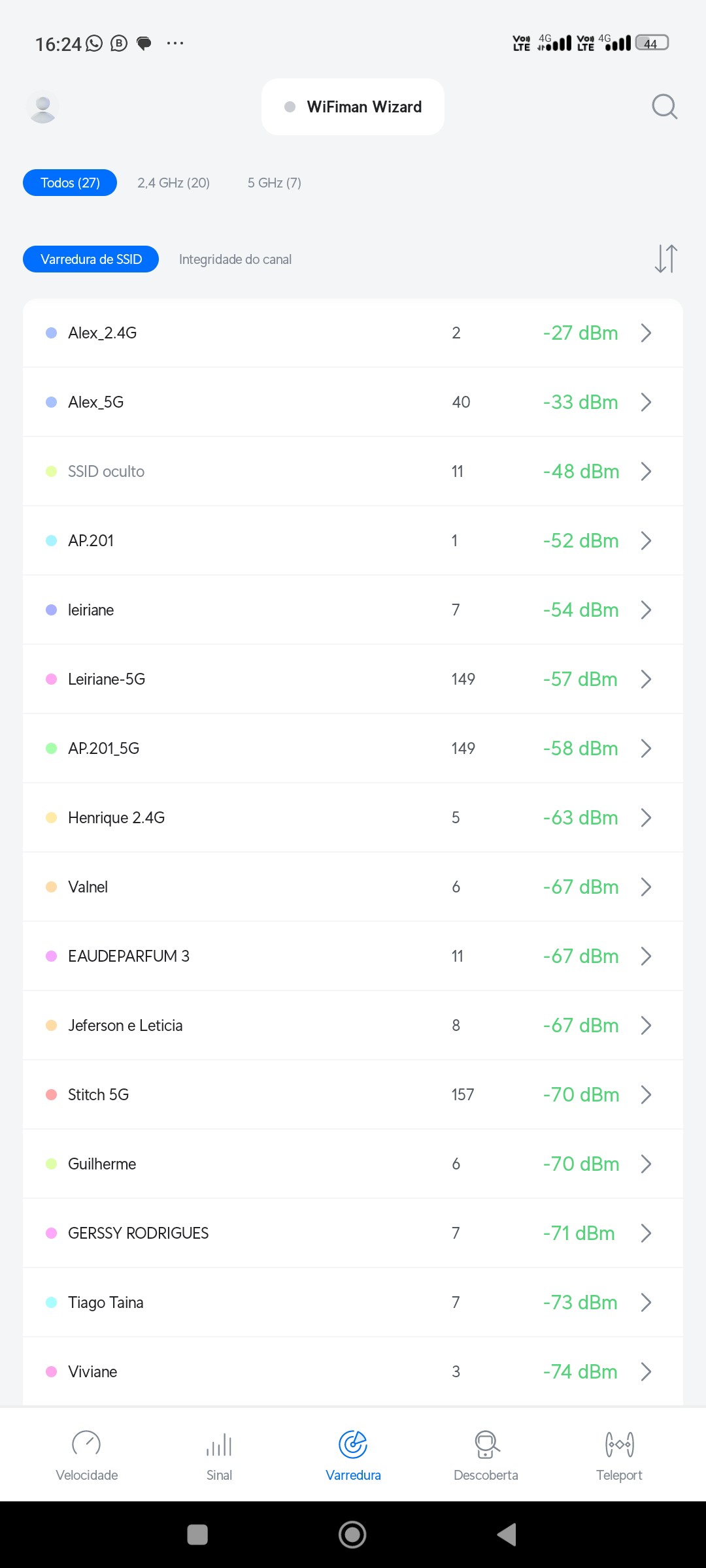This screenshot has width=706, height=1568.
Task: Filter networks by Todos (27)
Action: [70, 183]
